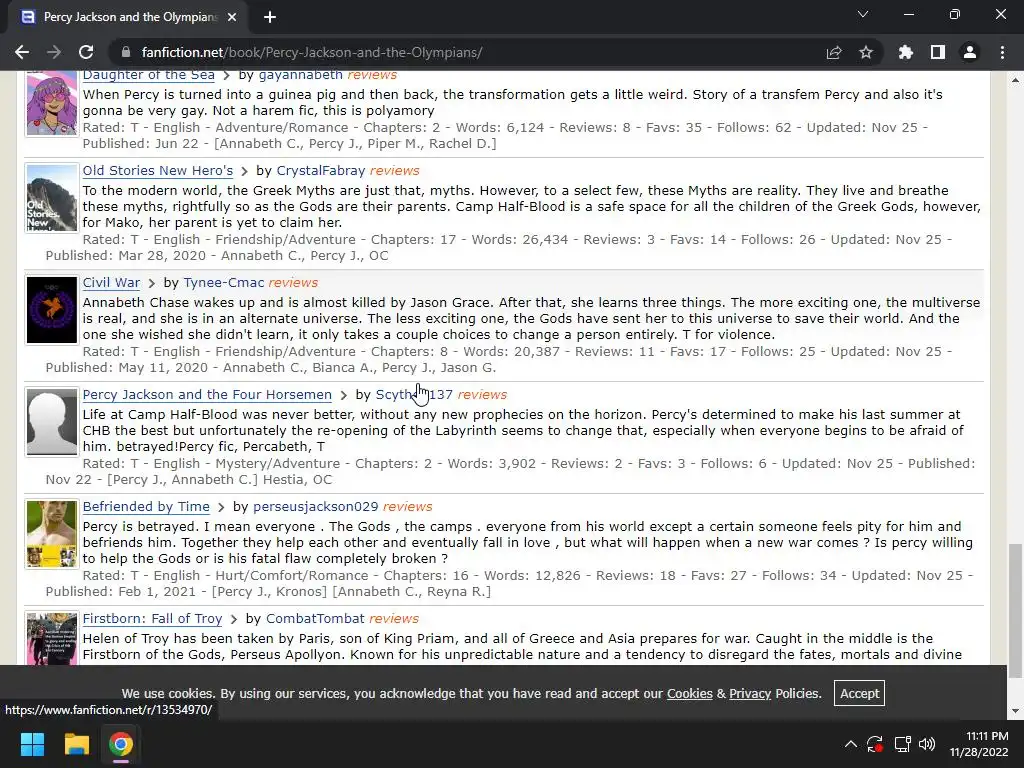The image size is (1024, 768).
Task: Open reviews for the Four Horsemen story
Action: tap(483, 394)
